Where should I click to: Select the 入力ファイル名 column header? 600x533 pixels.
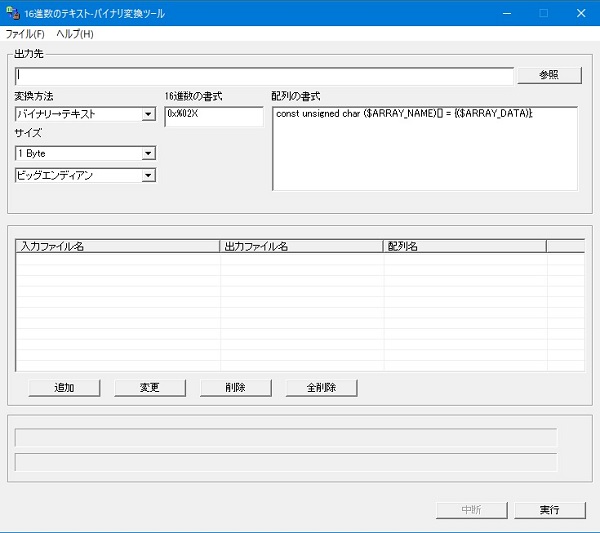point(117,246)
